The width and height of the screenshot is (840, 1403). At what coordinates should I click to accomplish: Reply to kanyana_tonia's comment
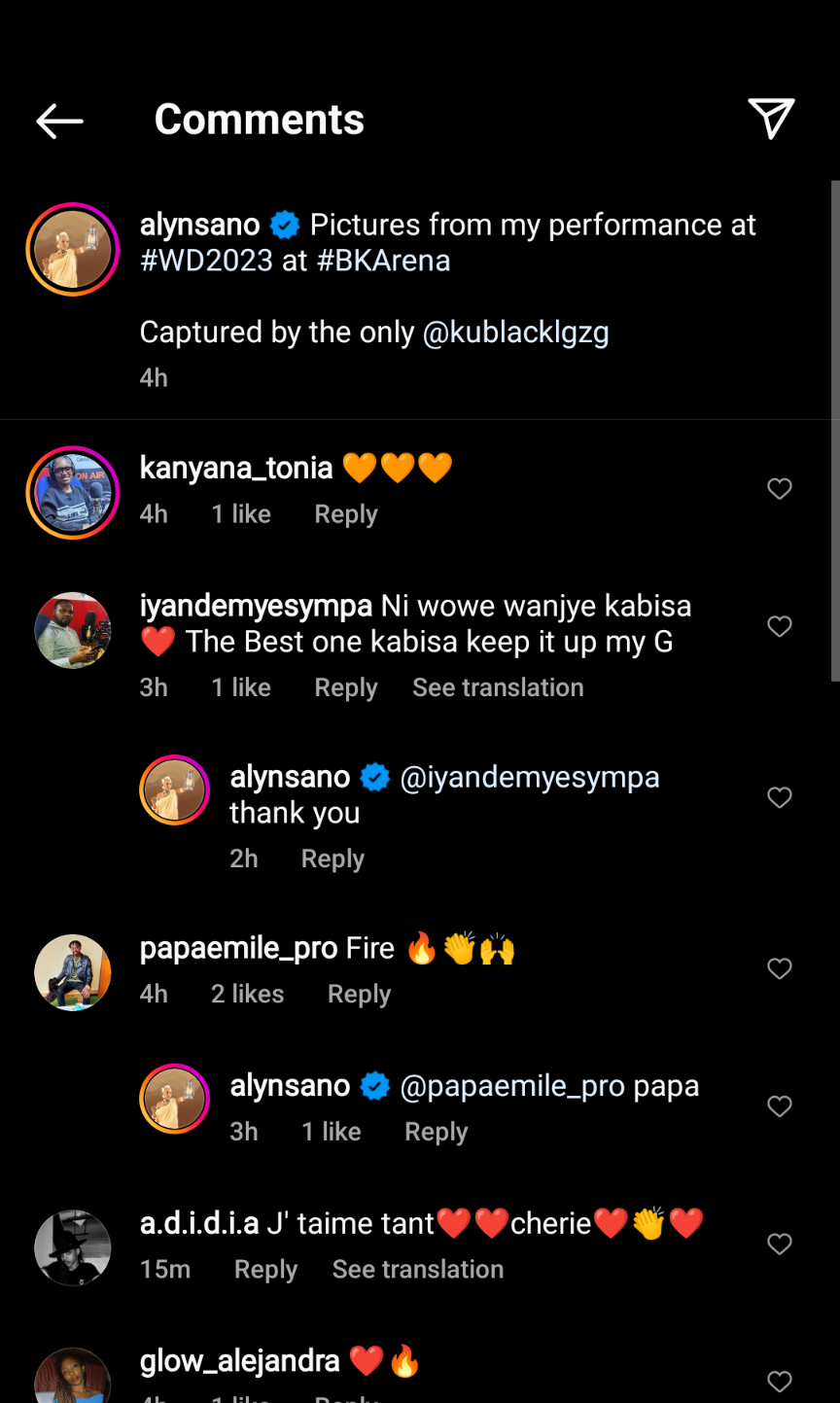click(x=345, y=514)
